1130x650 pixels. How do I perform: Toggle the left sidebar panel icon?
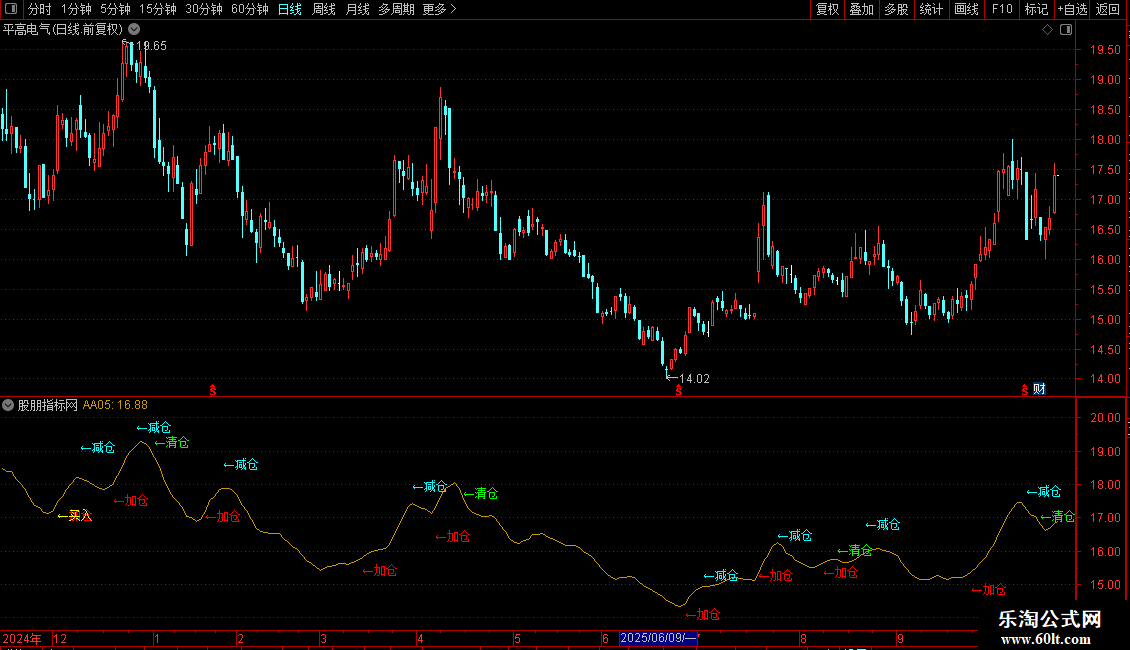[x=11, y=9]
